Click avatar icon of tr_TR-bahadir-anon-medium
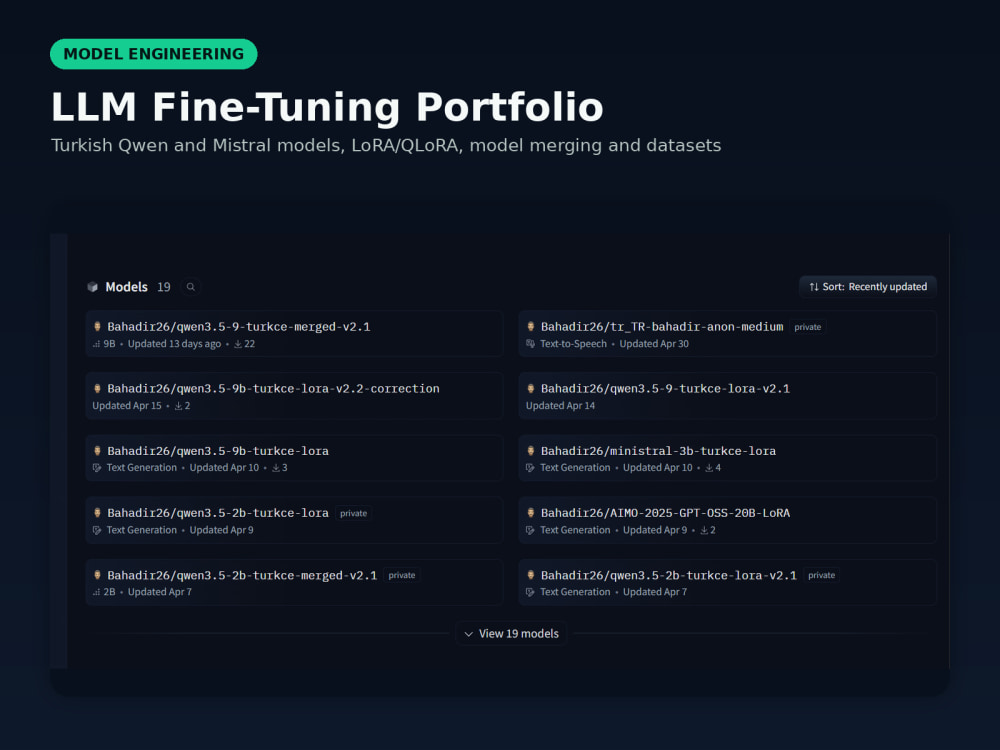1000x750 pixels. click(531, 327)
